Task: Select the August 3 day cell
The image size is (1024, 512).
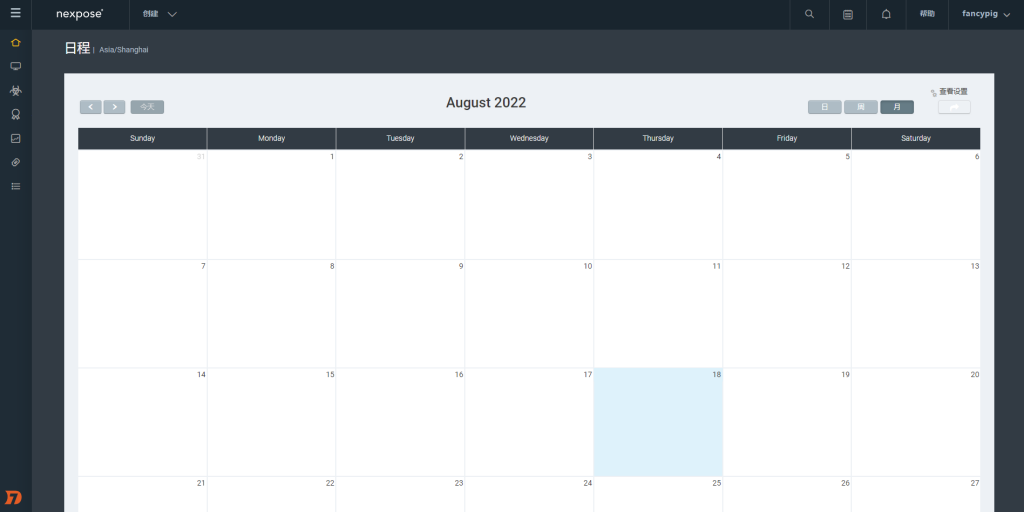Action: point(529,204)
